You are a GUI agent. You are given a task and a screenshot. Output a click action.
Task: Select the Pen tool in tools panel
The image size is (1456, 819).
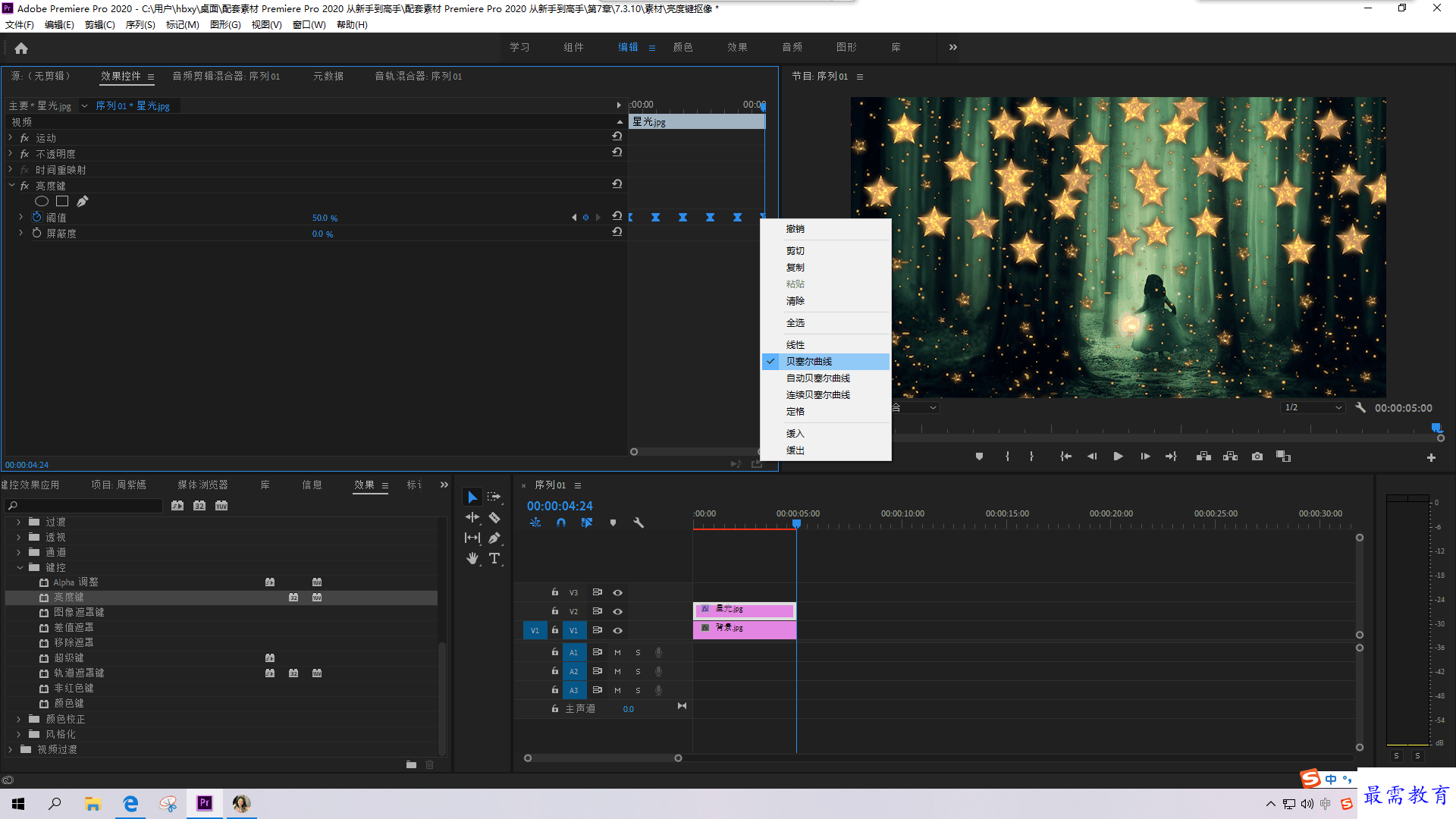coord(494,538)
